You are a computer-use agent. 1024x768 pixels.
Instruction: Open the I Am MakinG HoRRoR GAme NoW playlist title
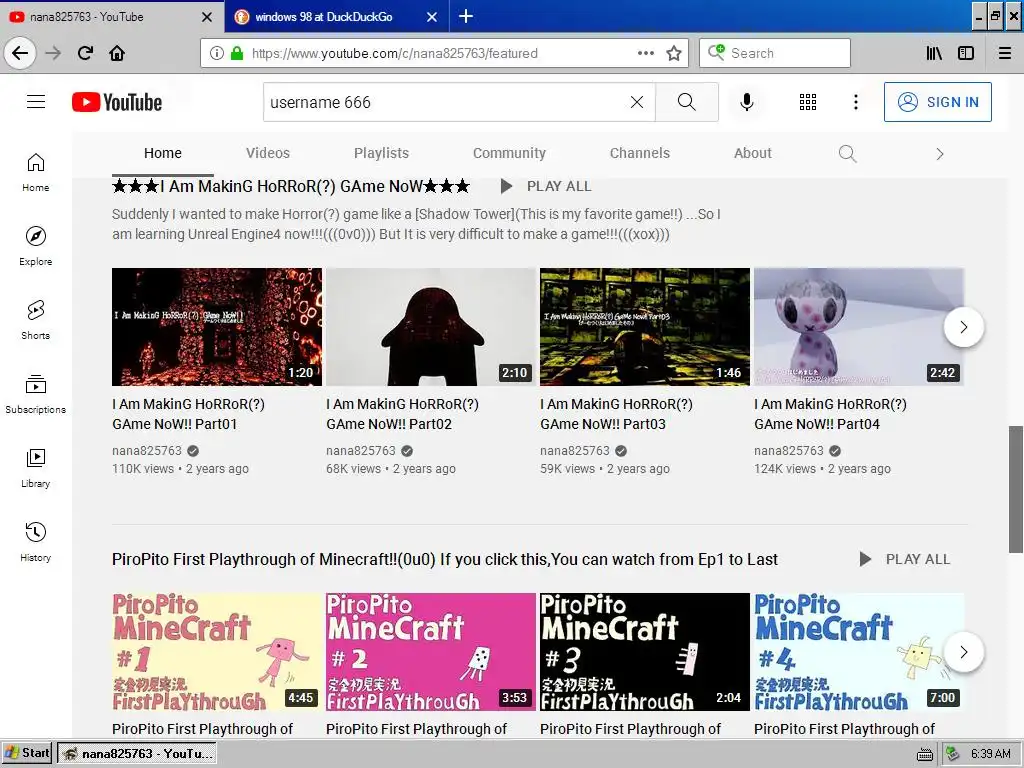tap(291, 186)
